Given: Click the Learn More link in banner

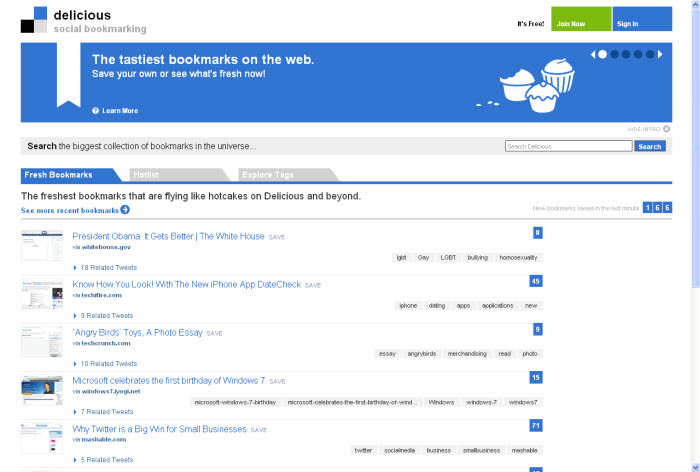Looking at the screenshot, I should coord(120,111).
